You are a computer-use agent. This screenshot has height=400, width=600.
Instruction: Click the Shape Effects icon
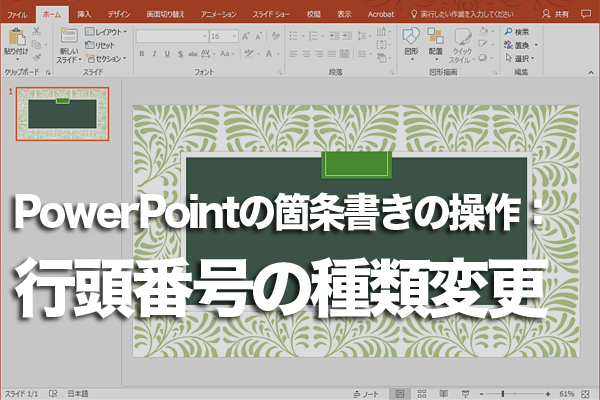pyautogui.click(x=483, y=58)
